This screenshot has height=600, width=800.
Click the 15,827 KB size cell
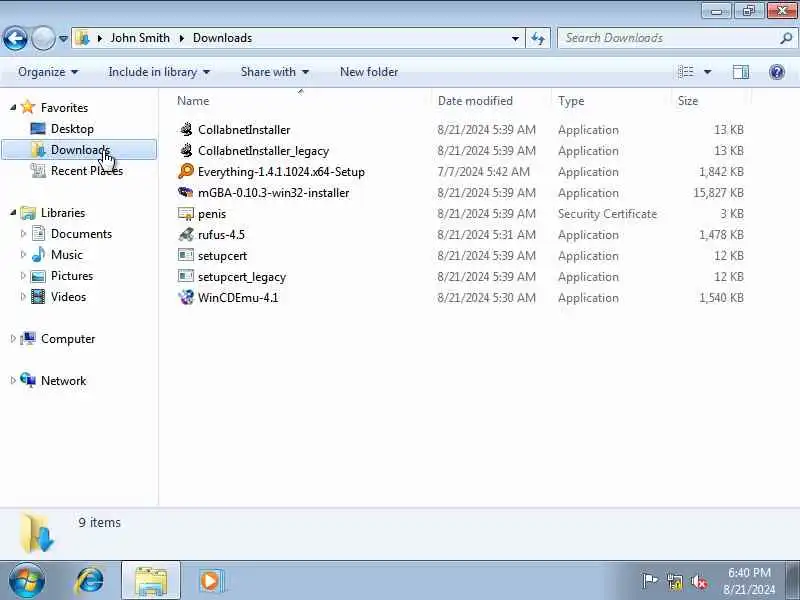pos(718,193)
